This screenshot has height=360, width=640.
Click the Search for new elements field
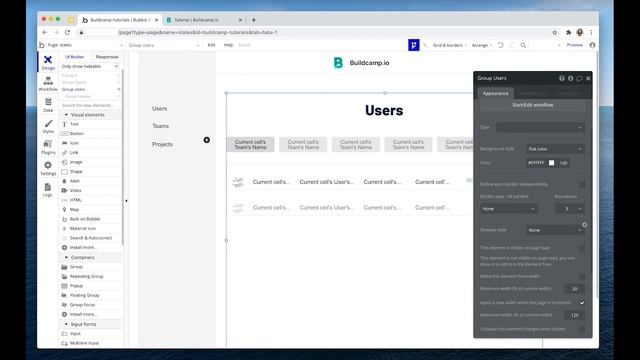[x=91, y=105]
